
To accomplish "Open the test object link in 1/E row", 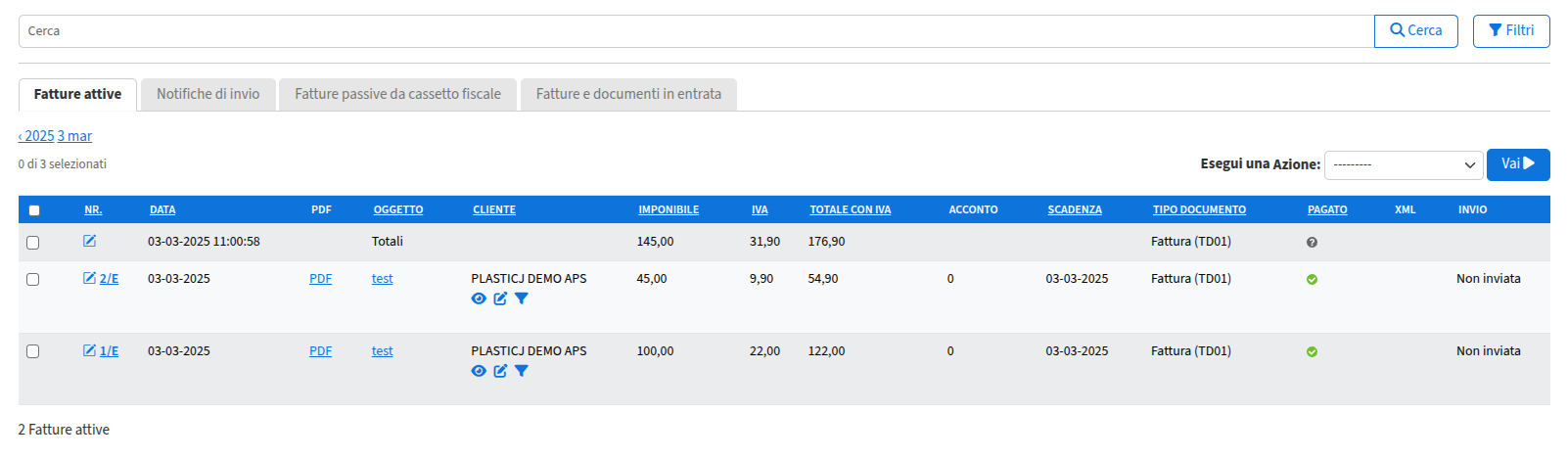I will (382, 350).
